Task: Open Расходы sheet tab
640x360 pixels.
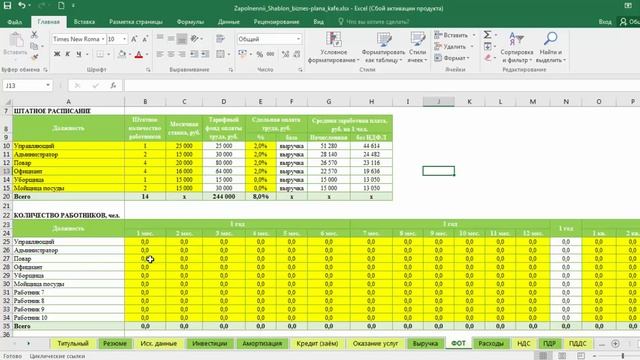Action: click(x=491, y=344)
